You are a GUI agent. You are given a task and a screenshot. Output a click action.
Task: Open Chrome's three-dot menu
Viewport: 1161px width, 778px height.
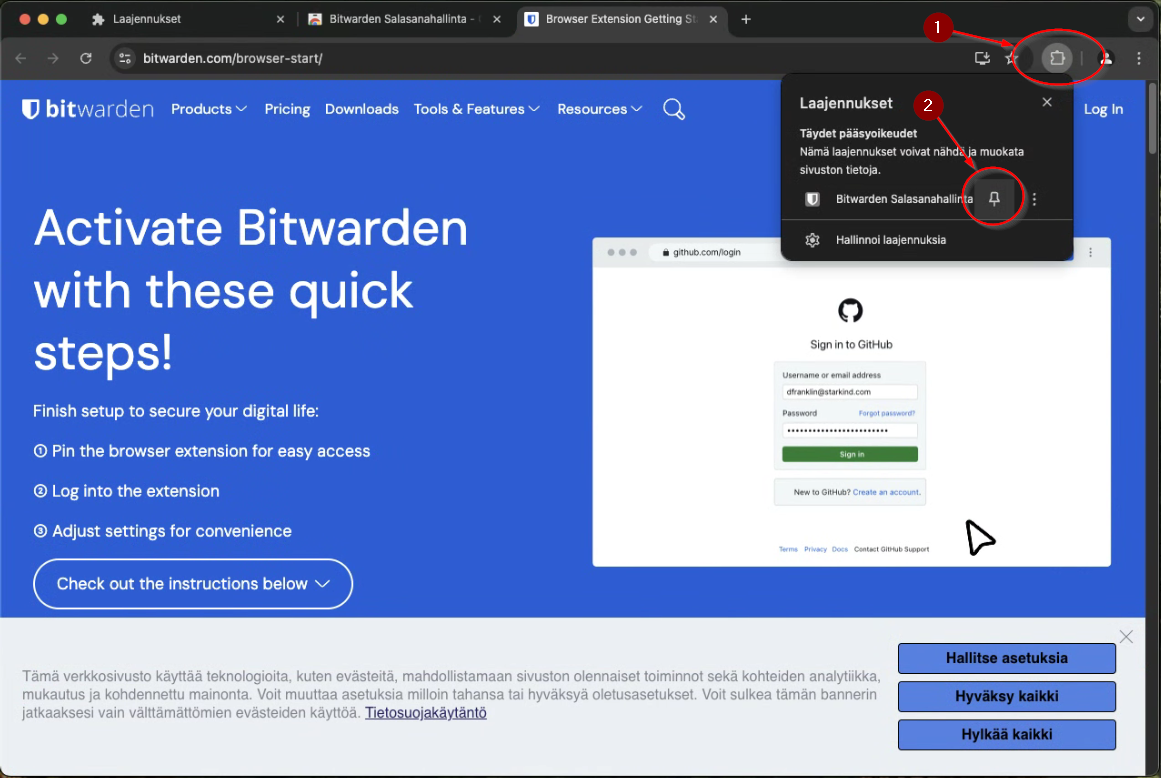click(1139, 58)
